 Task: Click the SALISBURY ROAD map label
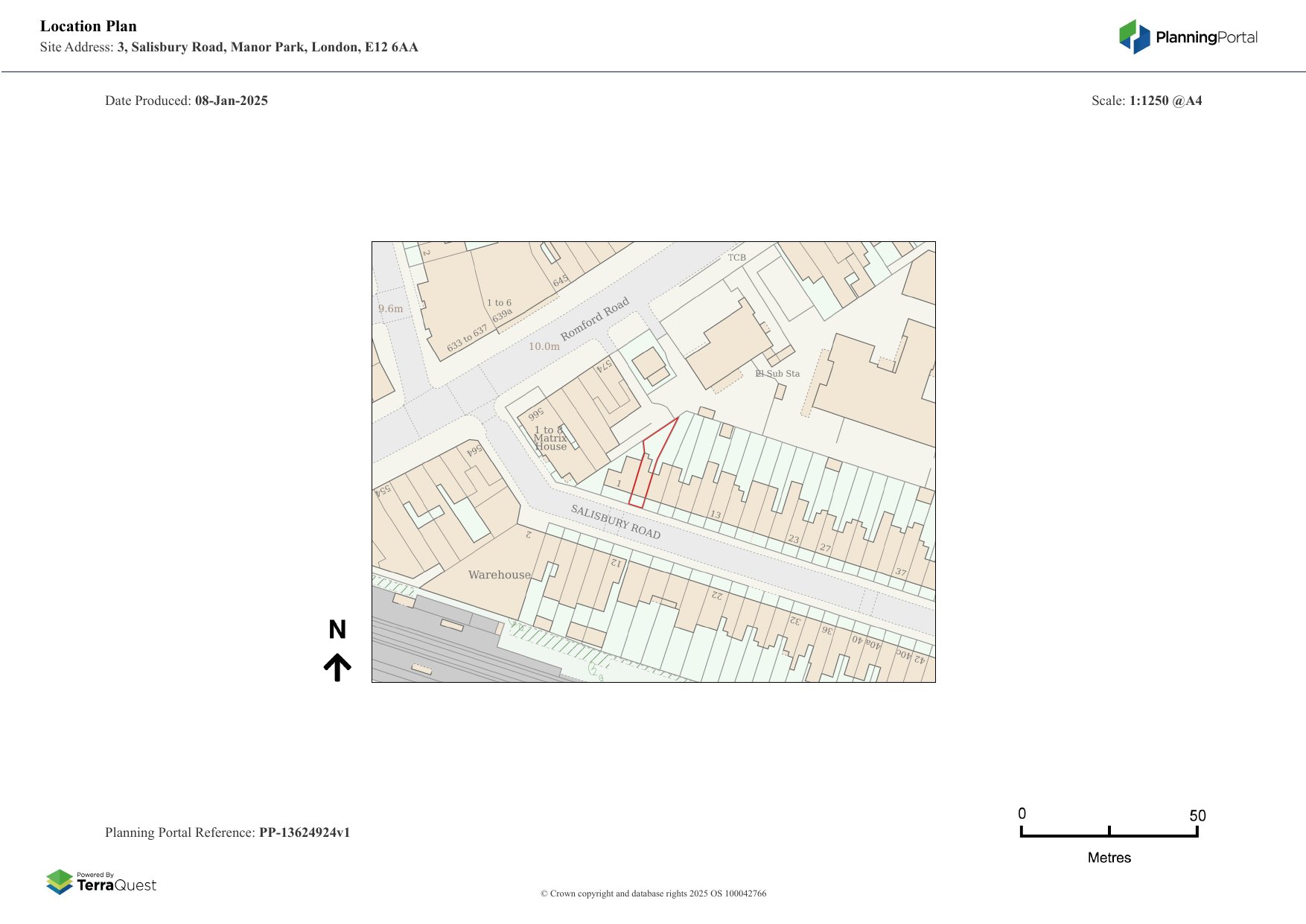[x=615, y=521]
